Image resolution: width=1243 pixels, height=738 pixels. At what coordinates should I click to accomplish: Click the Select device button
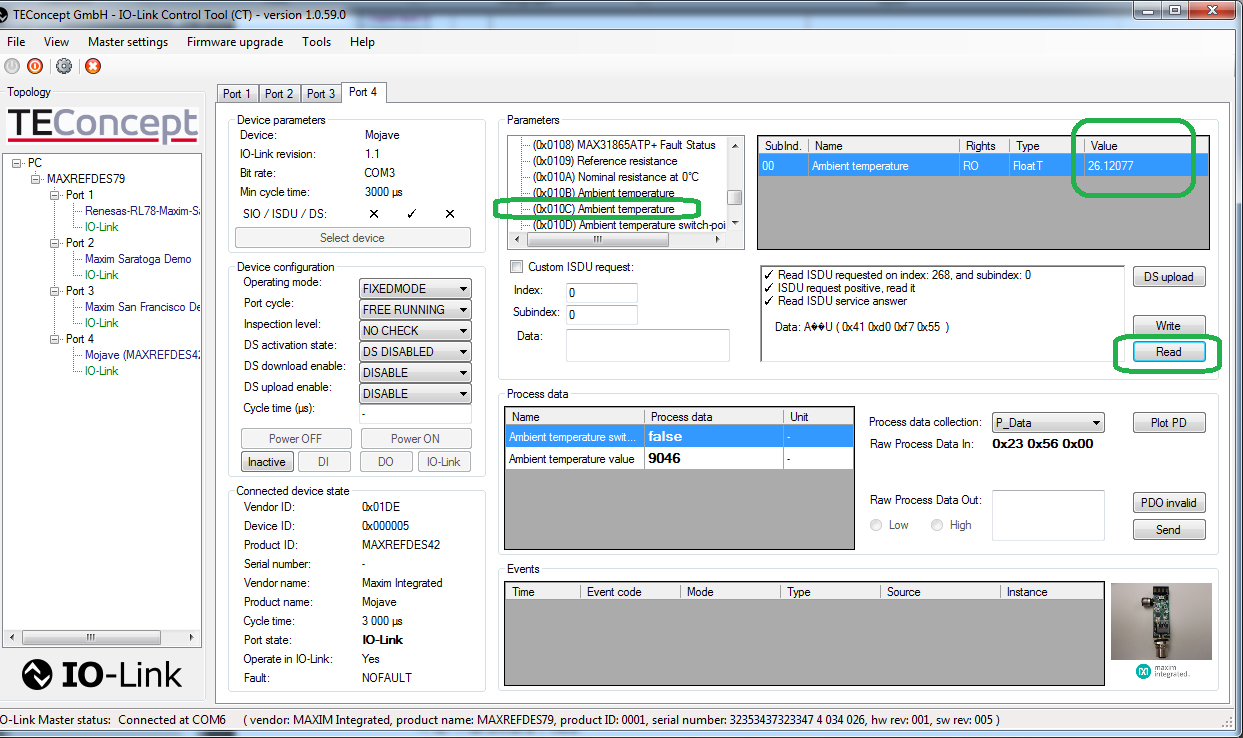[x=352, y=238]
